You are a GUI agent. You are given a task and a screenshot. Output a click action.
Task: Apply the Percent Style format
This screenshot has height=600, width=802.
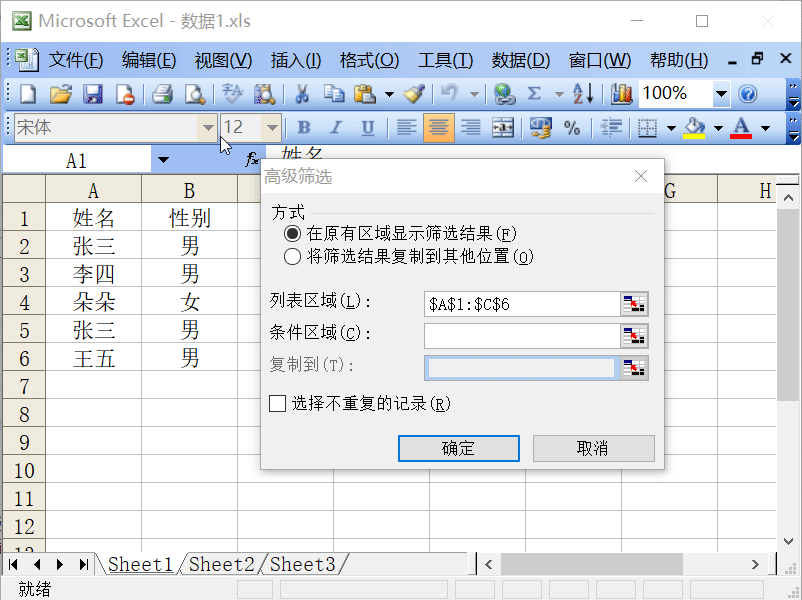pos(572,128)
